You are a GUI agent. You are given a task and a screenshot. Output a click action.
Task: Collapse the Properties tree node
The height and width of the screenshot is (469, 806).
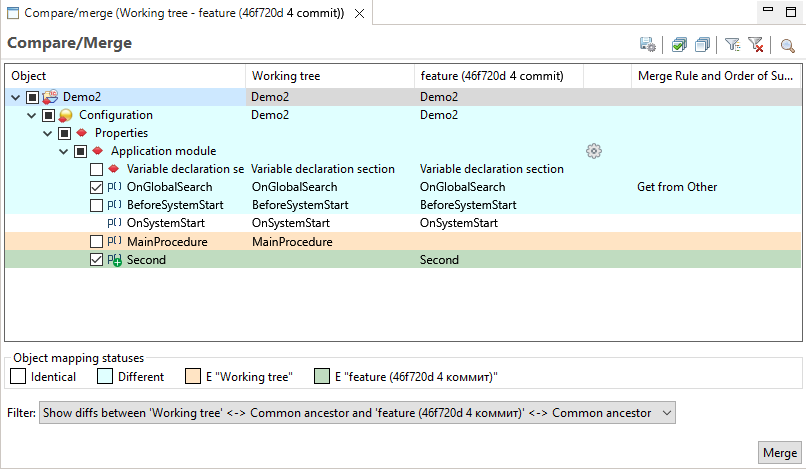47,133
